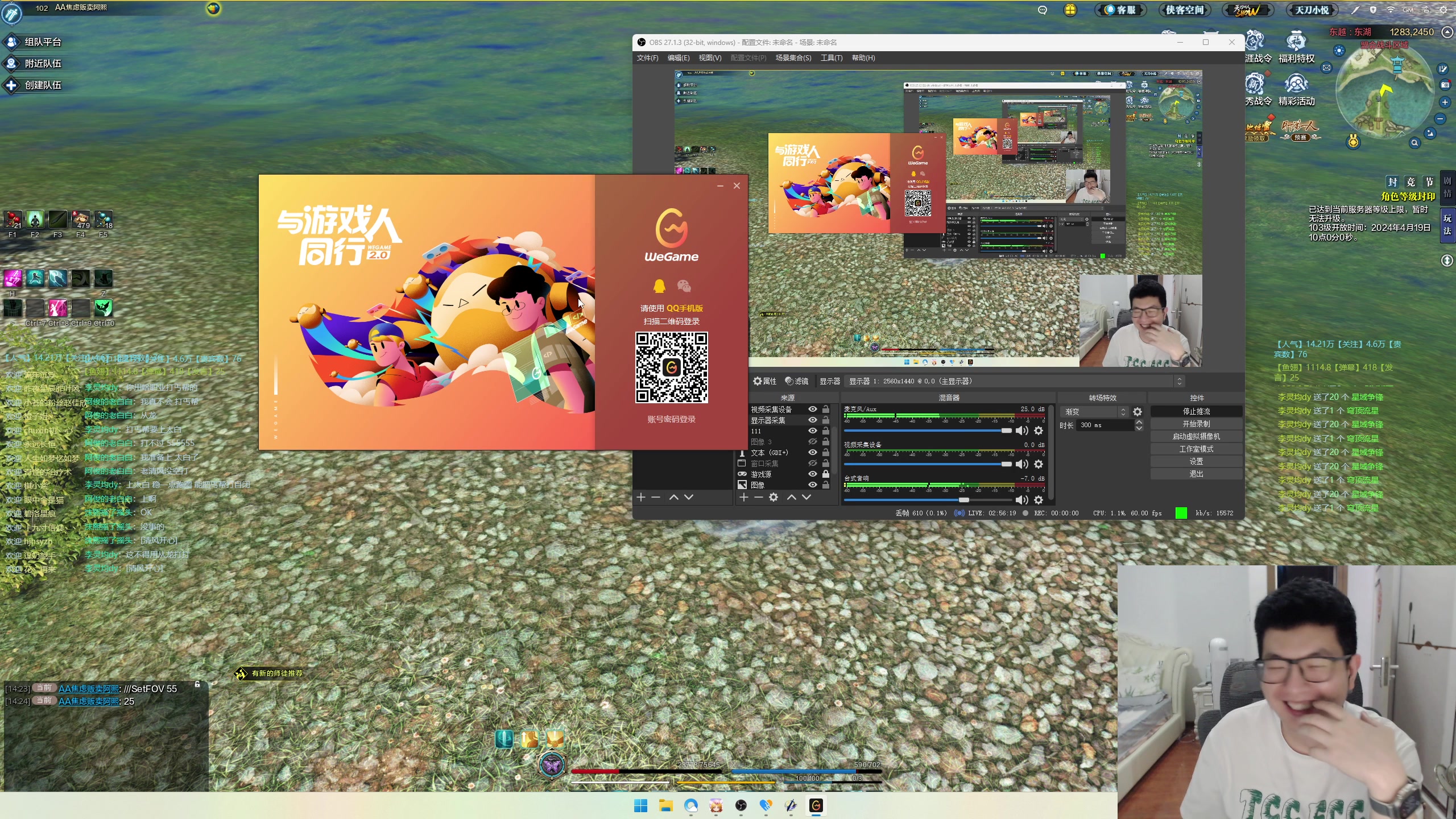1456x819 pixels.
Task: Mute the 麦克风/Aux audio channel
Action: click(x=1021, y=431)
